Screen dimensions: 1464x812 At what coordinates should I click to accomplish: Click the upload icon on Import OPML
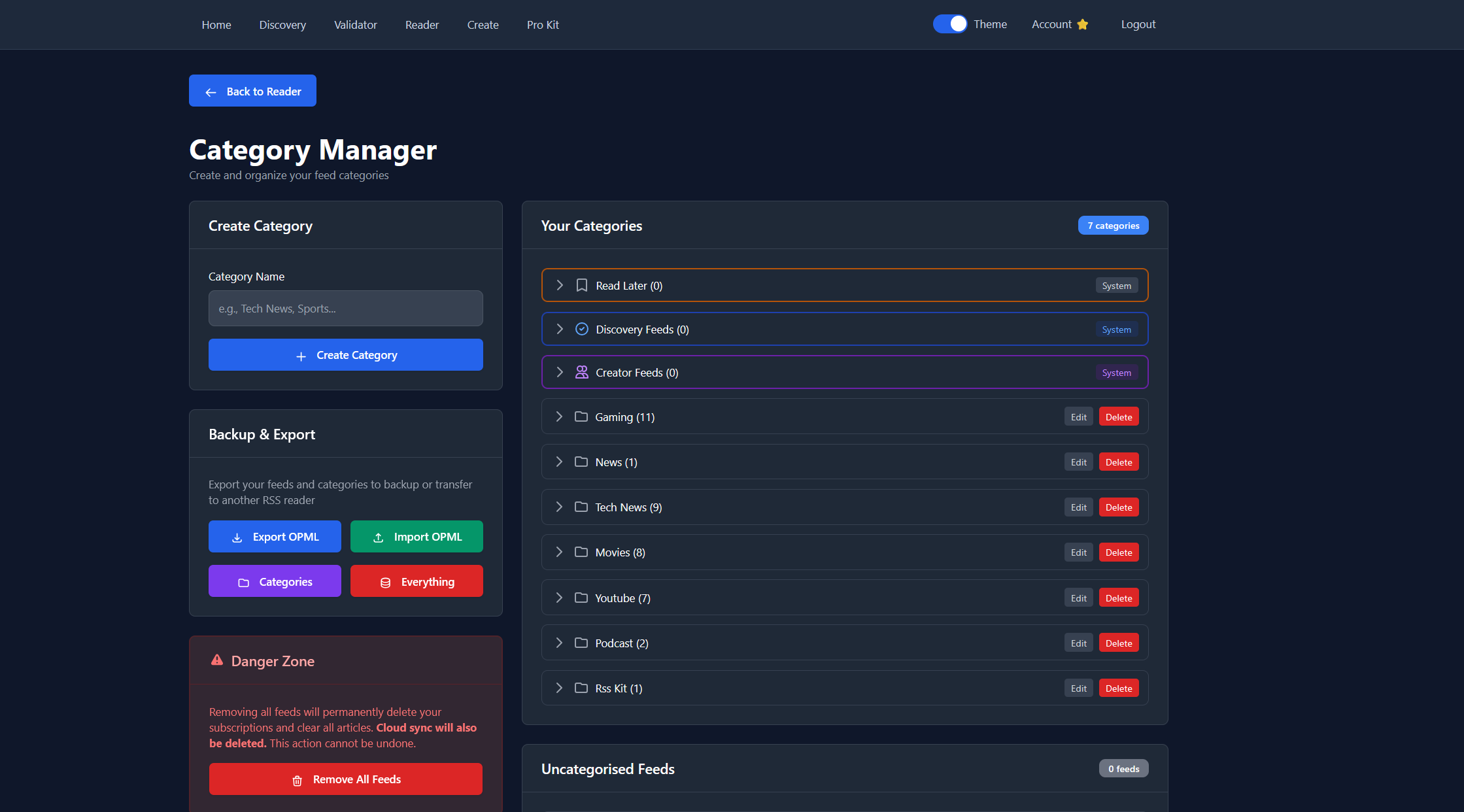tap(378, 537)
